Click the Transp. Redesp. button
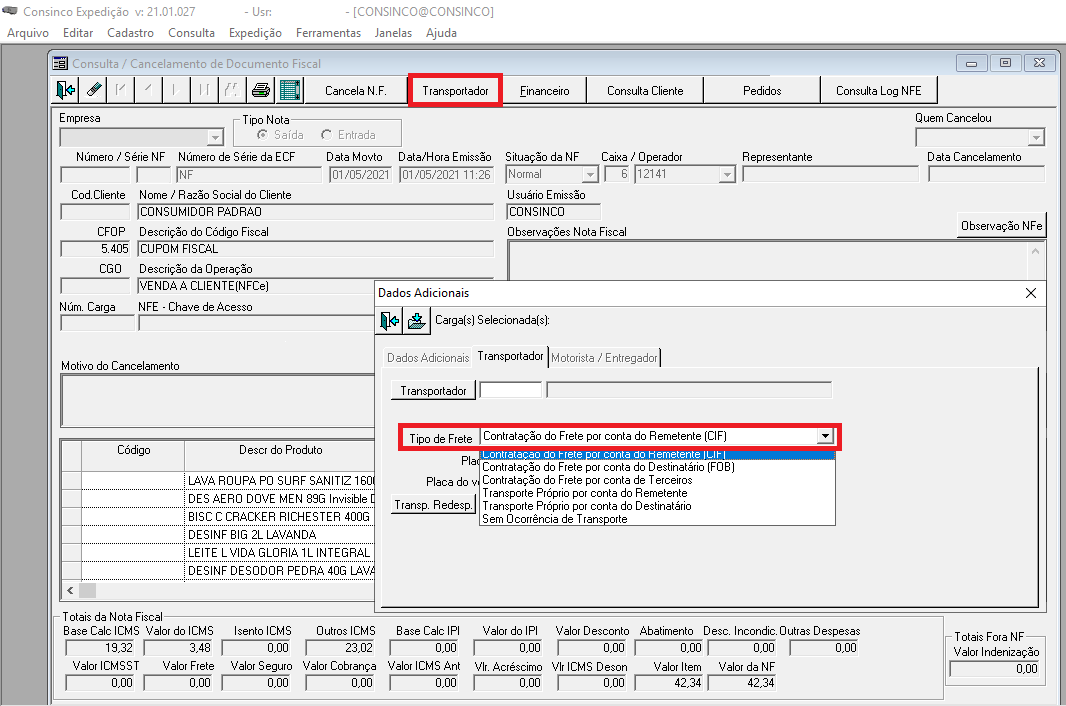1066x706 pixels. pos(433,505)
